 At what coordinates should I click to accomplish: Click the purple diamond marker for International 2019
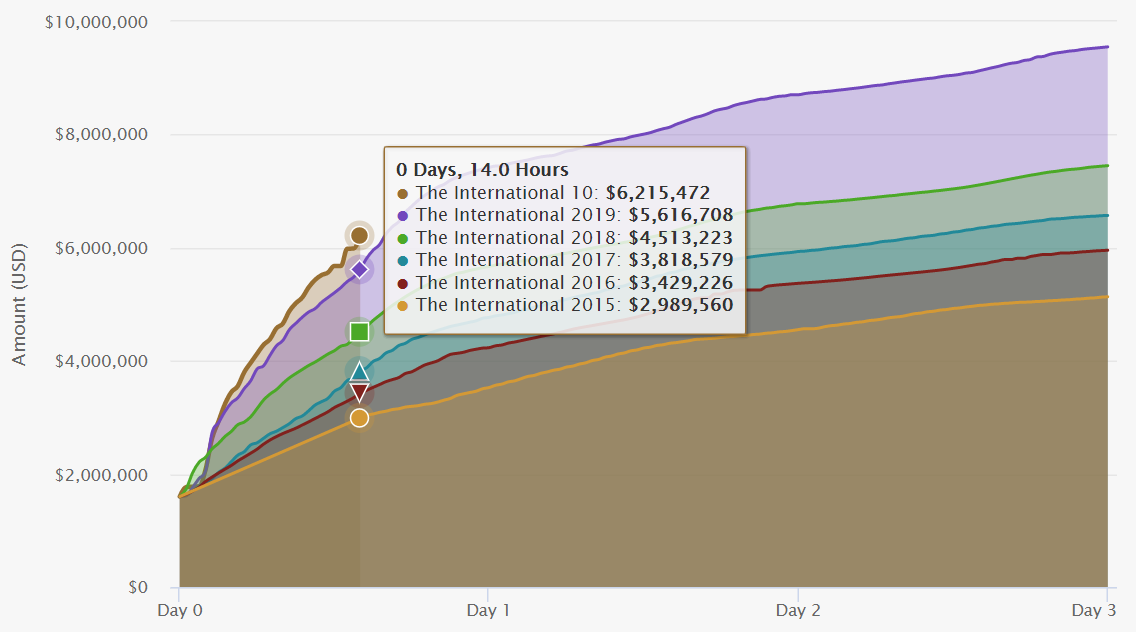coord(359,270)
